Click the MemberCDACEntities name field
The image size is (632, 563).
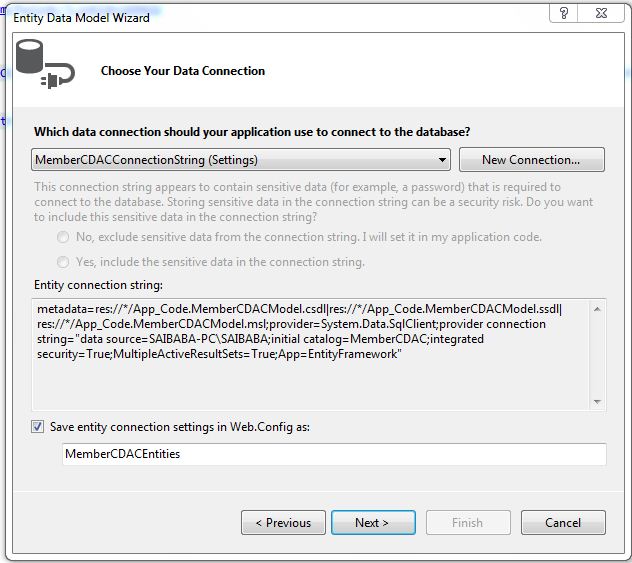[334, 454]
